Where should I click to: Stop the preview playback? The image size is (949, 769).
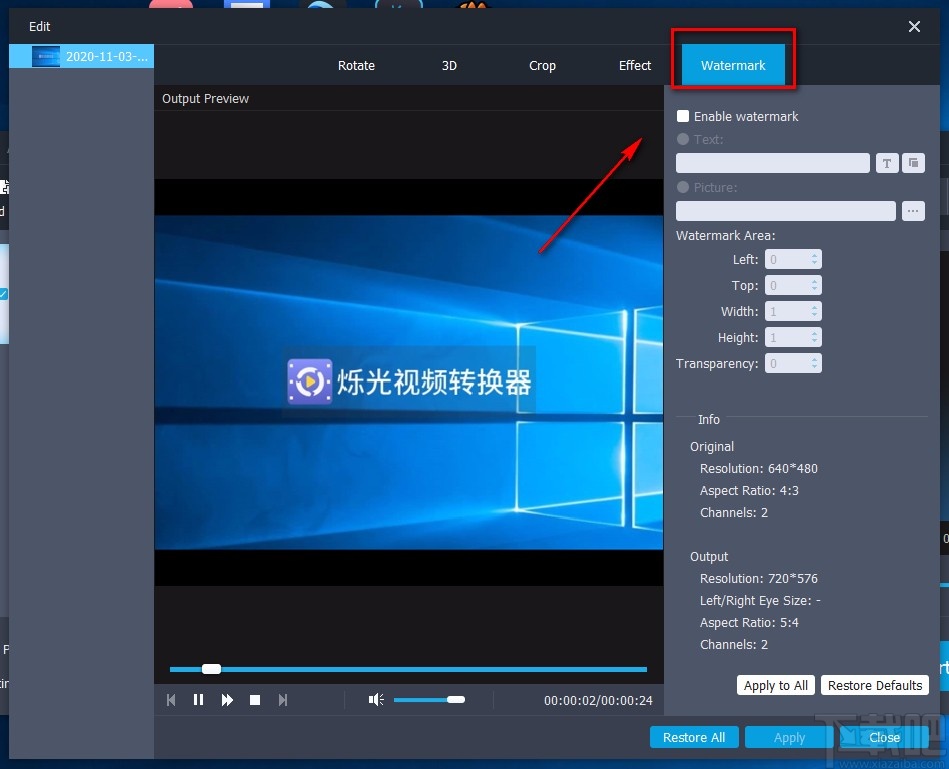coord(254,699)
